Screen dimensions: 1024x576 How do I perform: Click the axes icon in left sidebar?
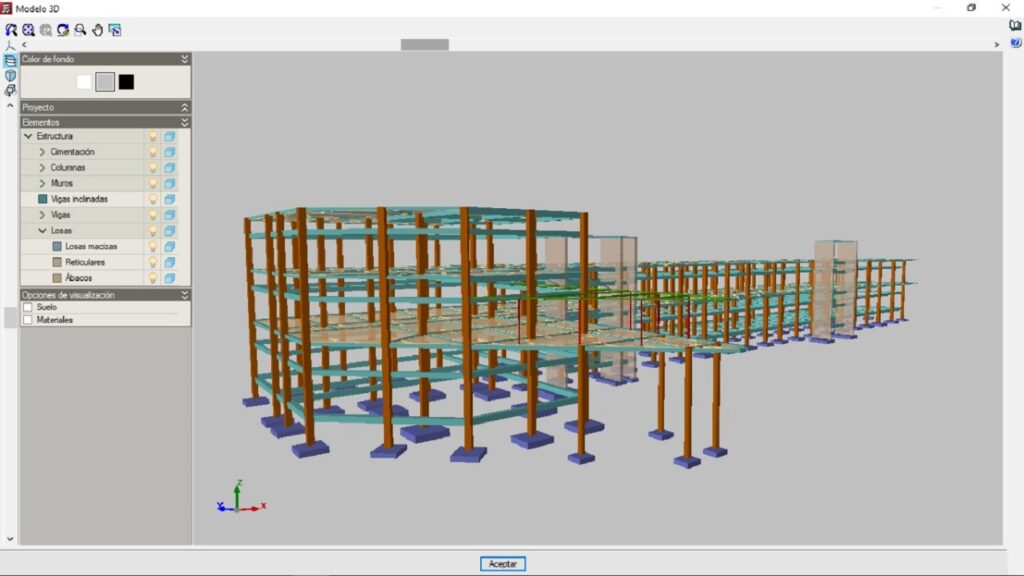[x=10, y=46]
